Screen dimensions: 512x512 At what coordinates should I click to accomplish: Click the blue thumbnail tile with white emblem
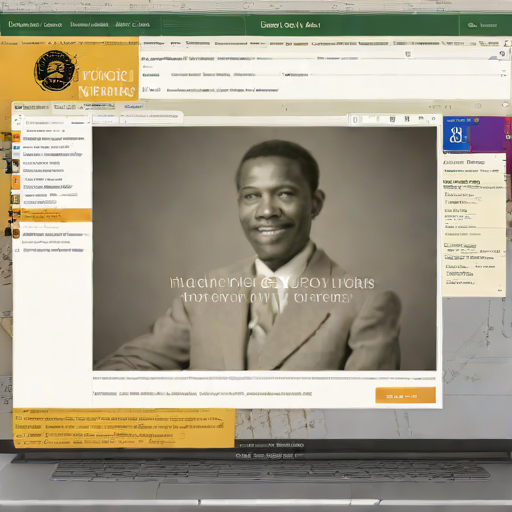(x=457, y=135)
